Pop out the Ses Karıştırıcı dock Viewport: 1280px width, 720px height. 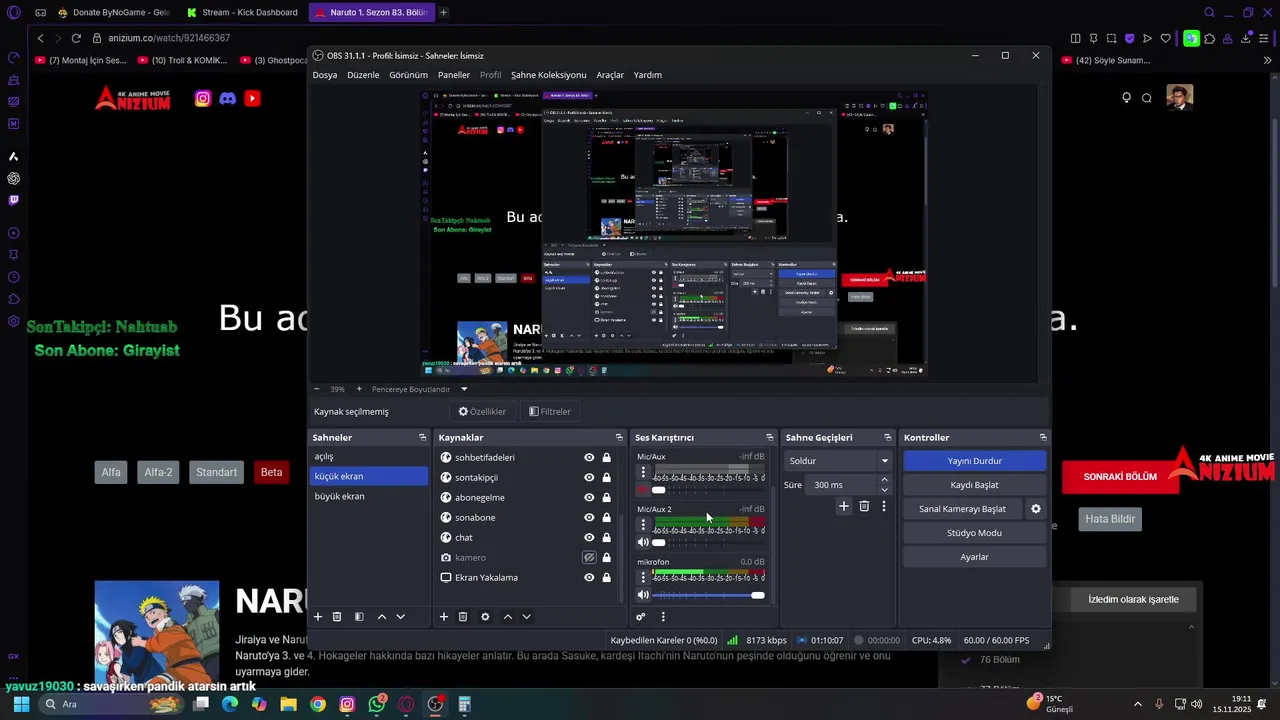[769, 438]
